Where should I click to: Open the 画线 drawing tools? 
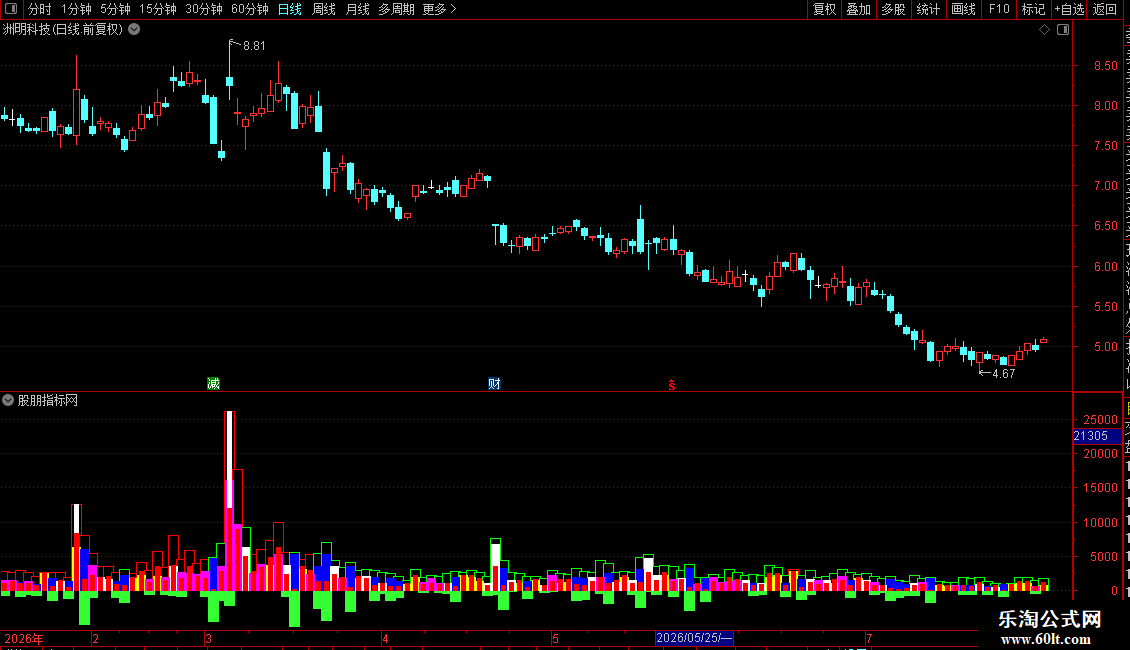click(x=963, y=9)
